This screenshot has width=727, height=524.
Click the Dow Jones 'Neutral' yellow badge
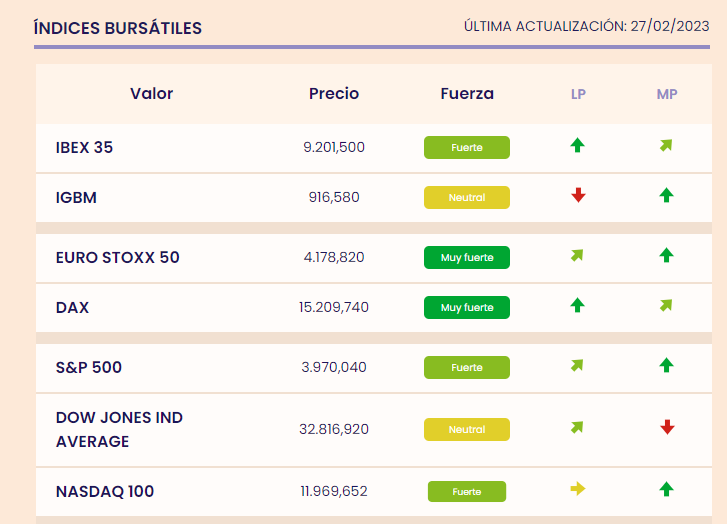[x=467, y=430]
